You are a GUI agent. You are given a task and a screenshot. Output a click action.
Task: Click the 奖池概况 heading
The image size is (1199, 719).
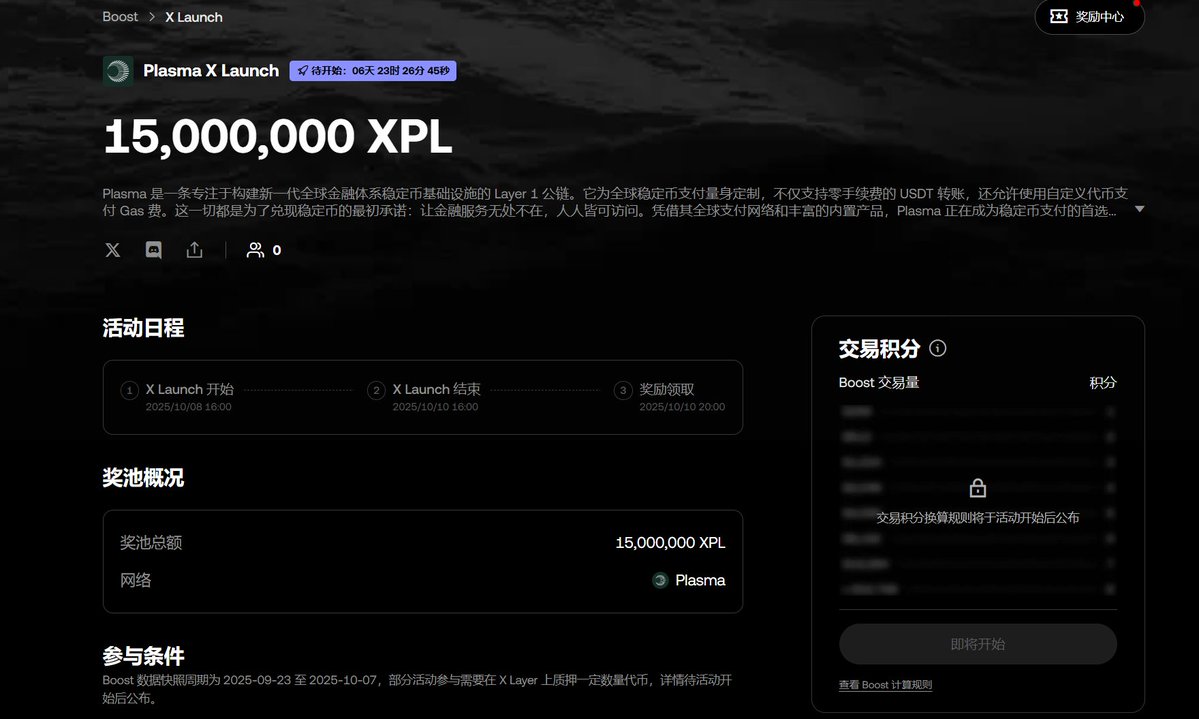coord(143,478)
